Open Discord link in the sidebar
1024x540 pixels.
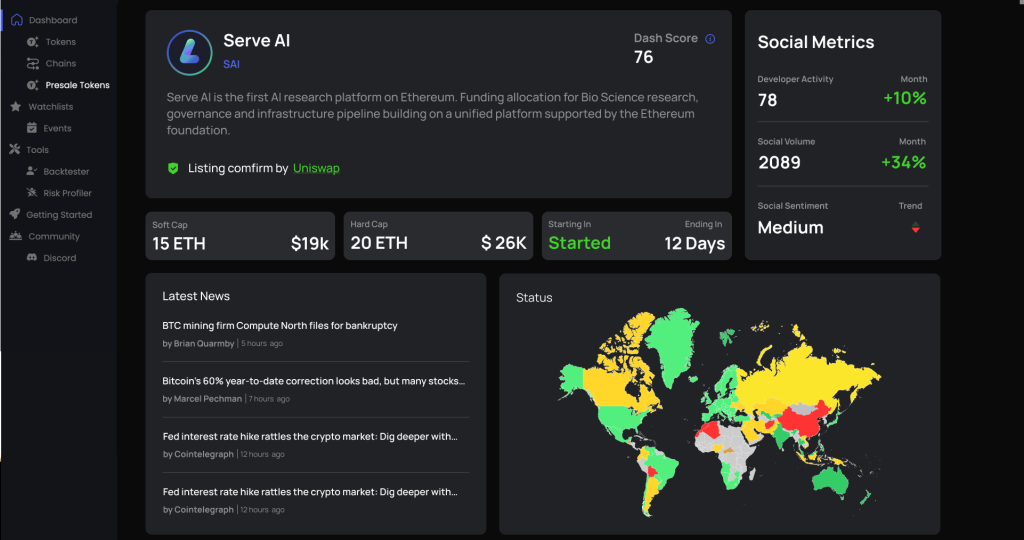59,257
